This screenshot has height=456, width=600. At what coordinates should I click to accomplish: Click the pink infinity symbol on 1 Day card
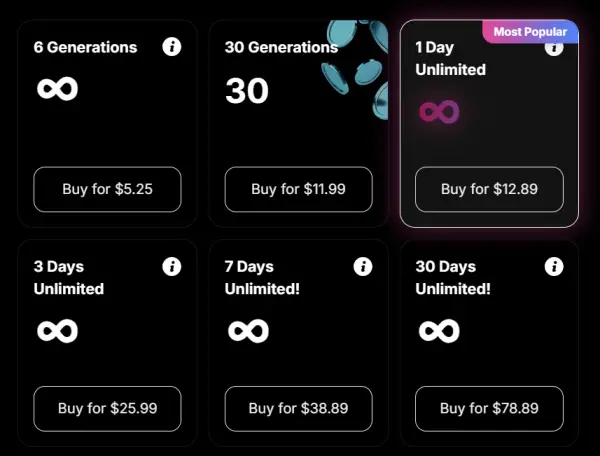tap(439, 112)
